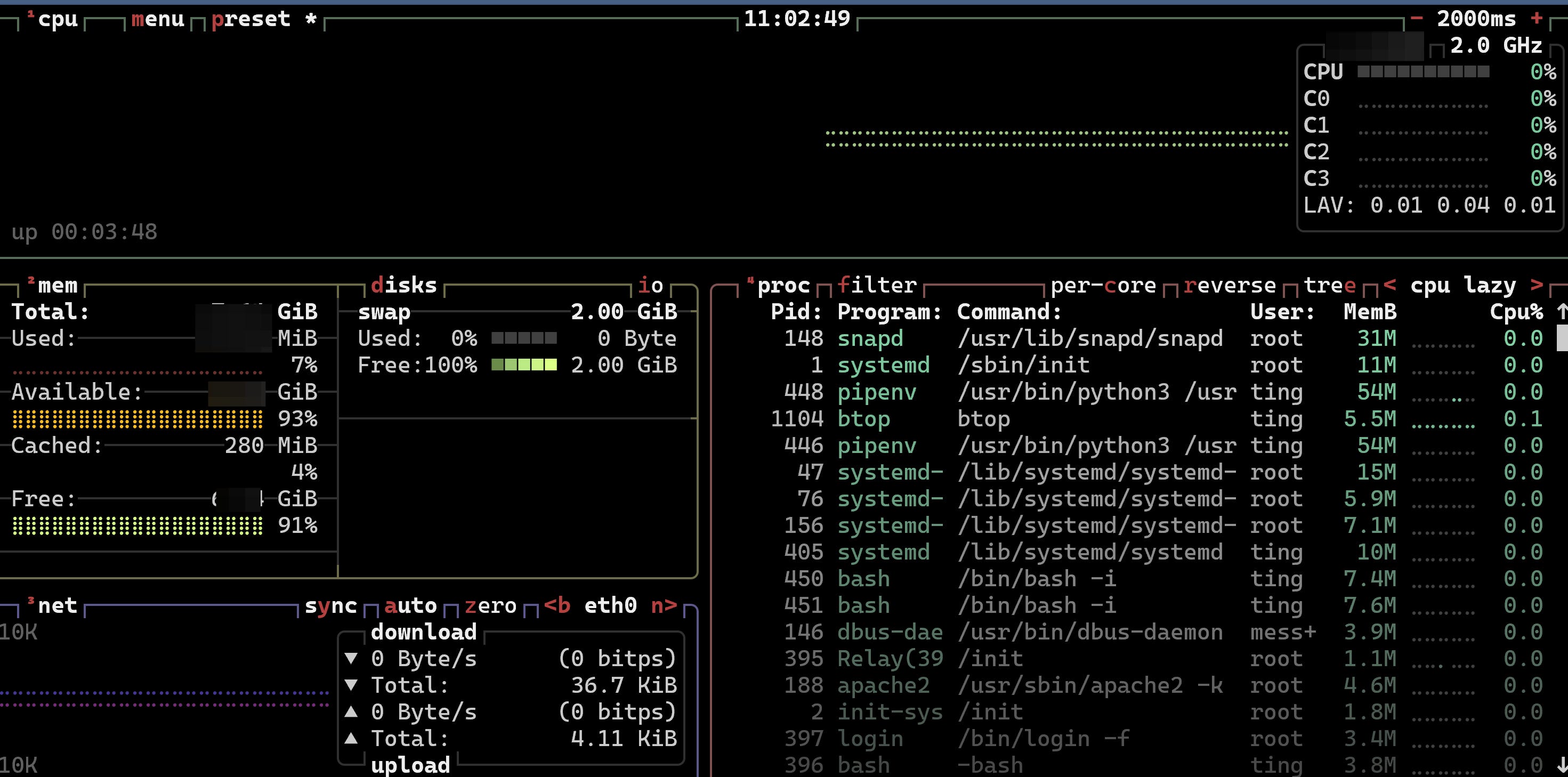The image size is (1568, 777).
Task: Click the minus to decrease update interval
Action: coord(1417,19)
